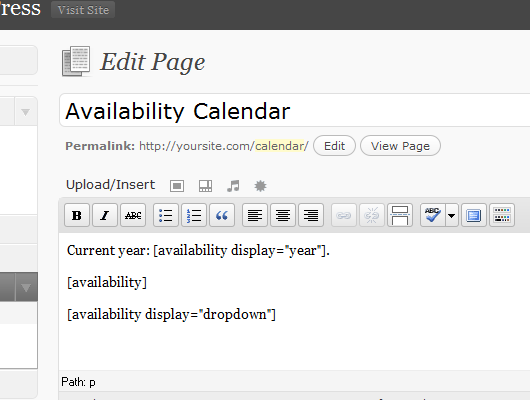Image resolution: width=530 pixels, height=400 pixels.
Task: Click the View Page button
Action: coord(400,146)
